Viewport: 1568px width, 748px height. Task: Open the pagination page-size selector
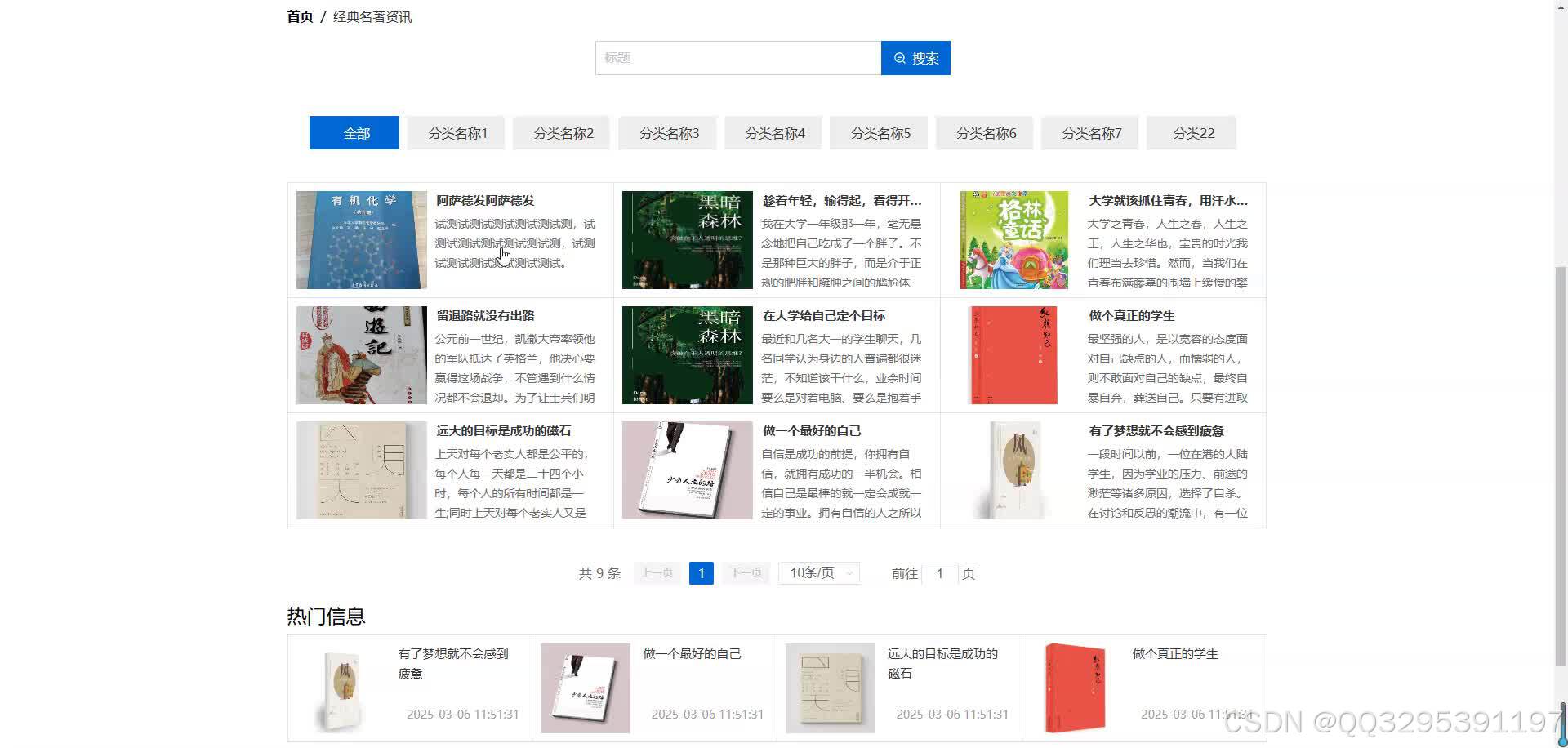[x=817, y=572]
